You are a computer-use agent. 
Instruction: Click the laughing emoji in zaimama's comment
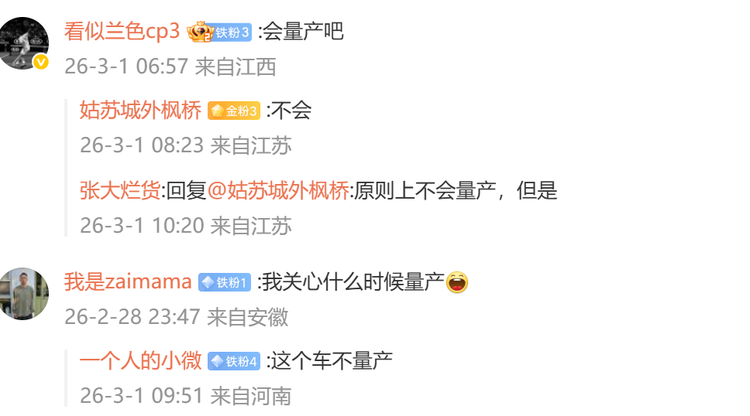click(x=457, y=282)
